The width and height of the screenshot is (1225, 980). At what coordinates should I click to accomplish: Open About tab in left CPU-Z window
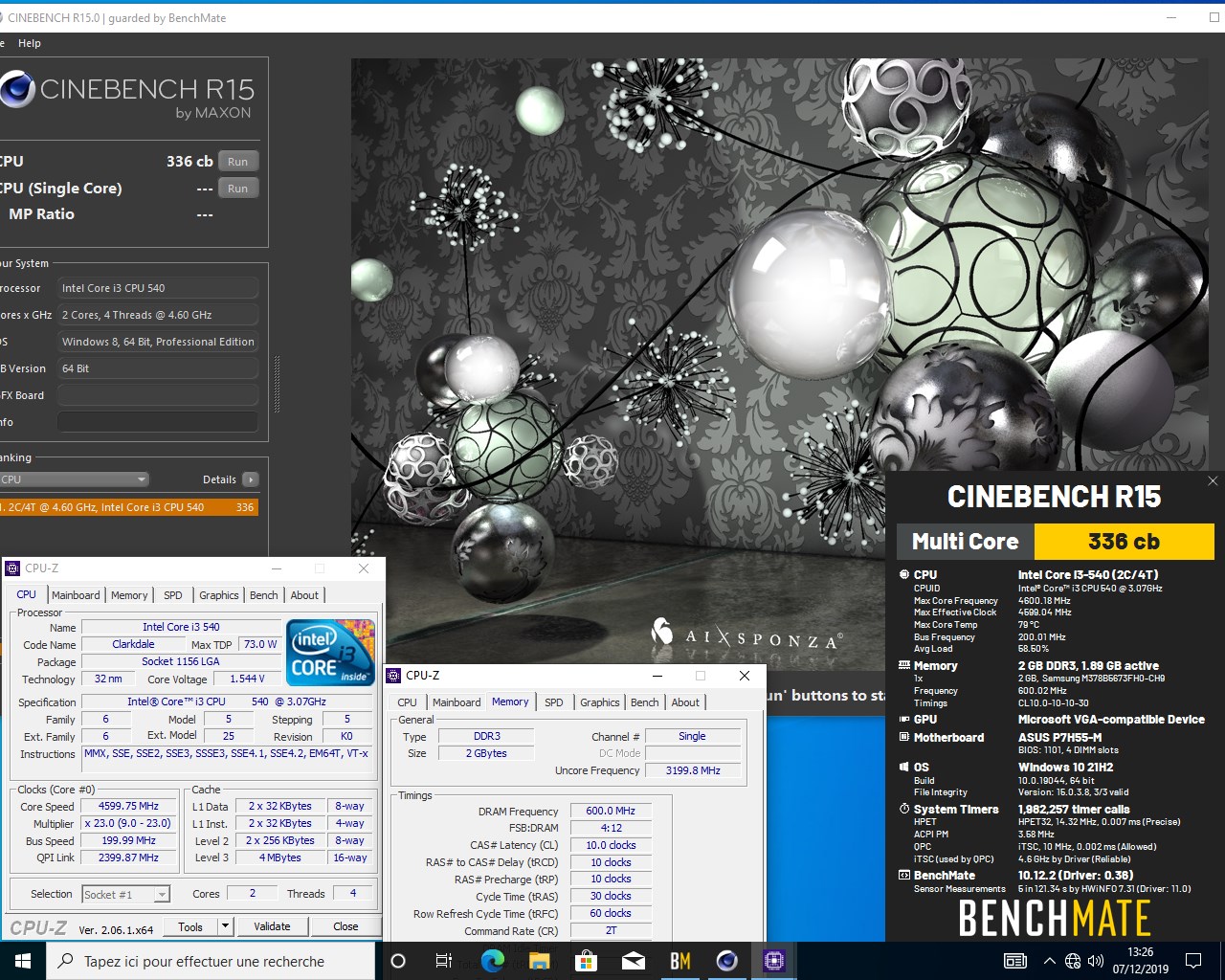[x=304, y=595]
